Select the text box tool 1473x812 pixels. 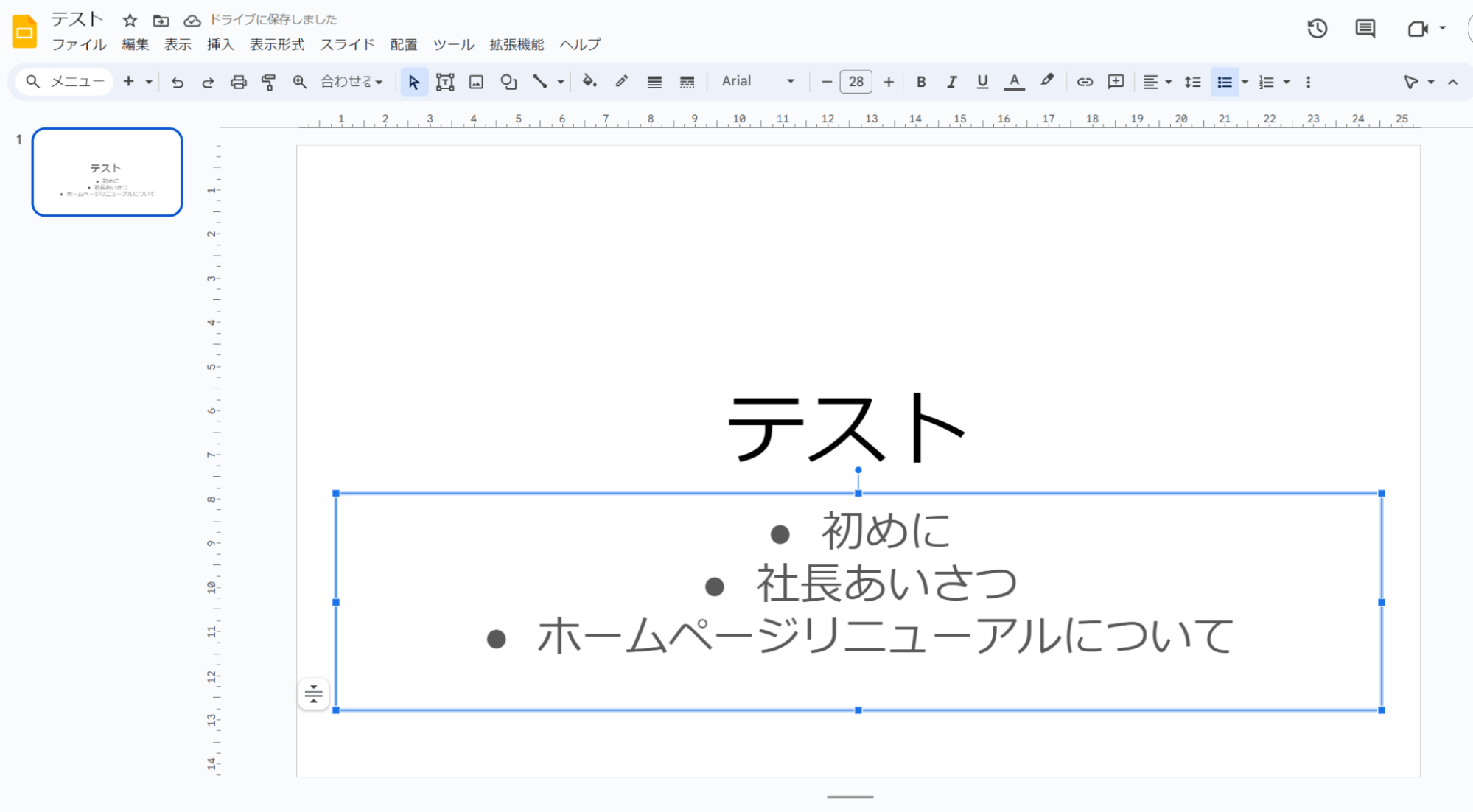pos(444,82)
